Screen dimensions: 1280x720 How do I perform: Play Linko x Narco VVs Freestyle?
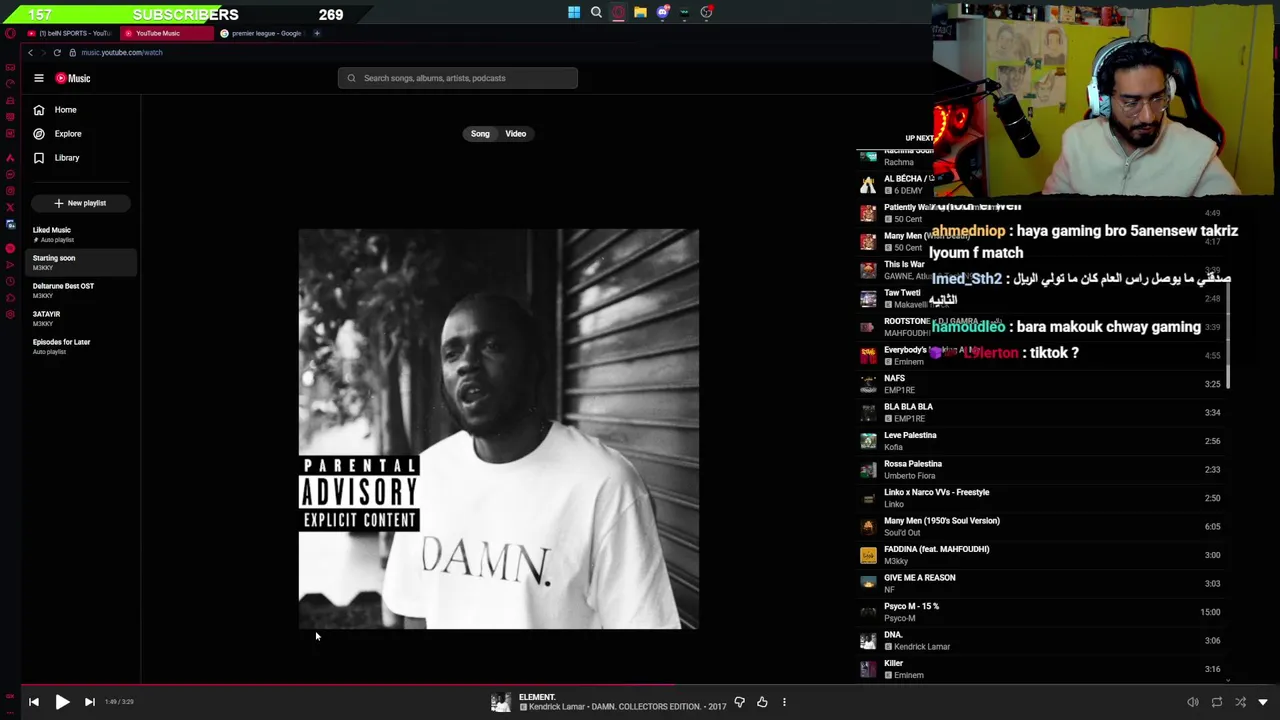point(1040,498)
